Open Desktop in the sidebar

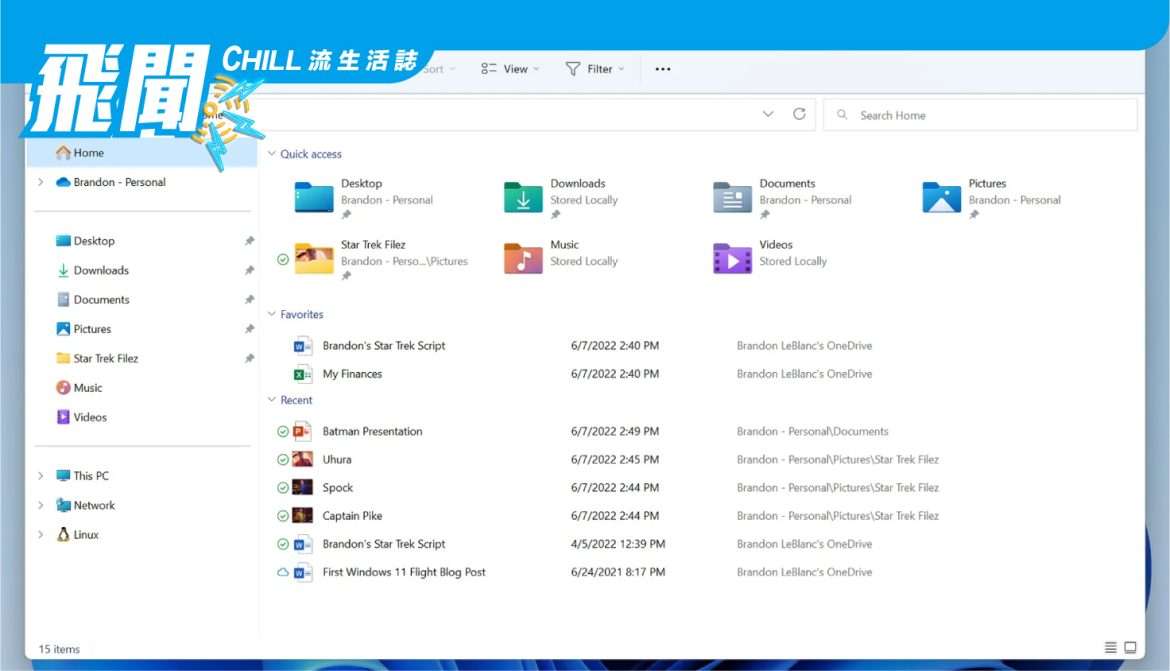click(x=85, y=240)
